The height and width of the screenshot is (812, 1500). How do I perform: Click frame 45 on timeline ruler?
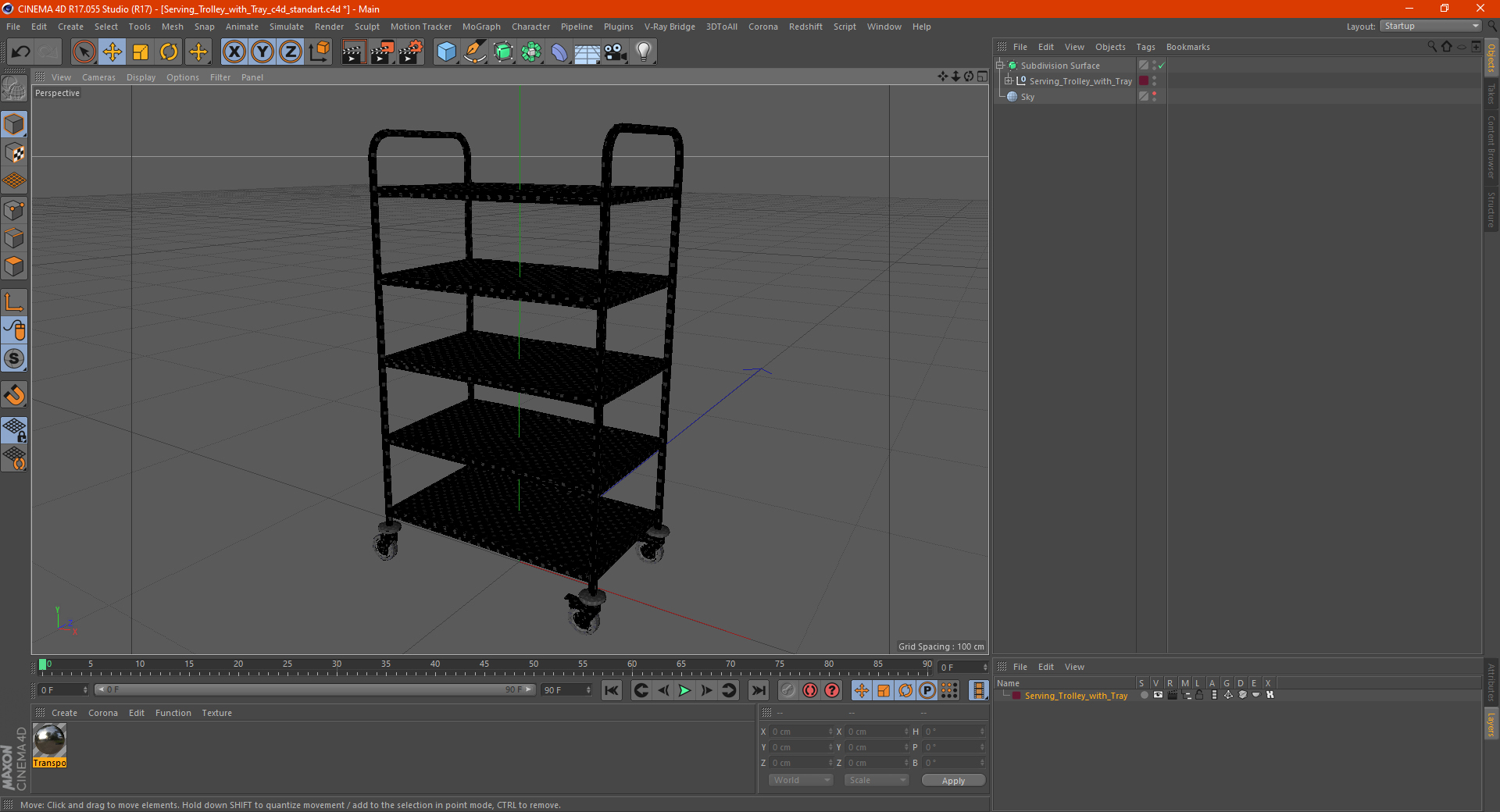point(484,665)
